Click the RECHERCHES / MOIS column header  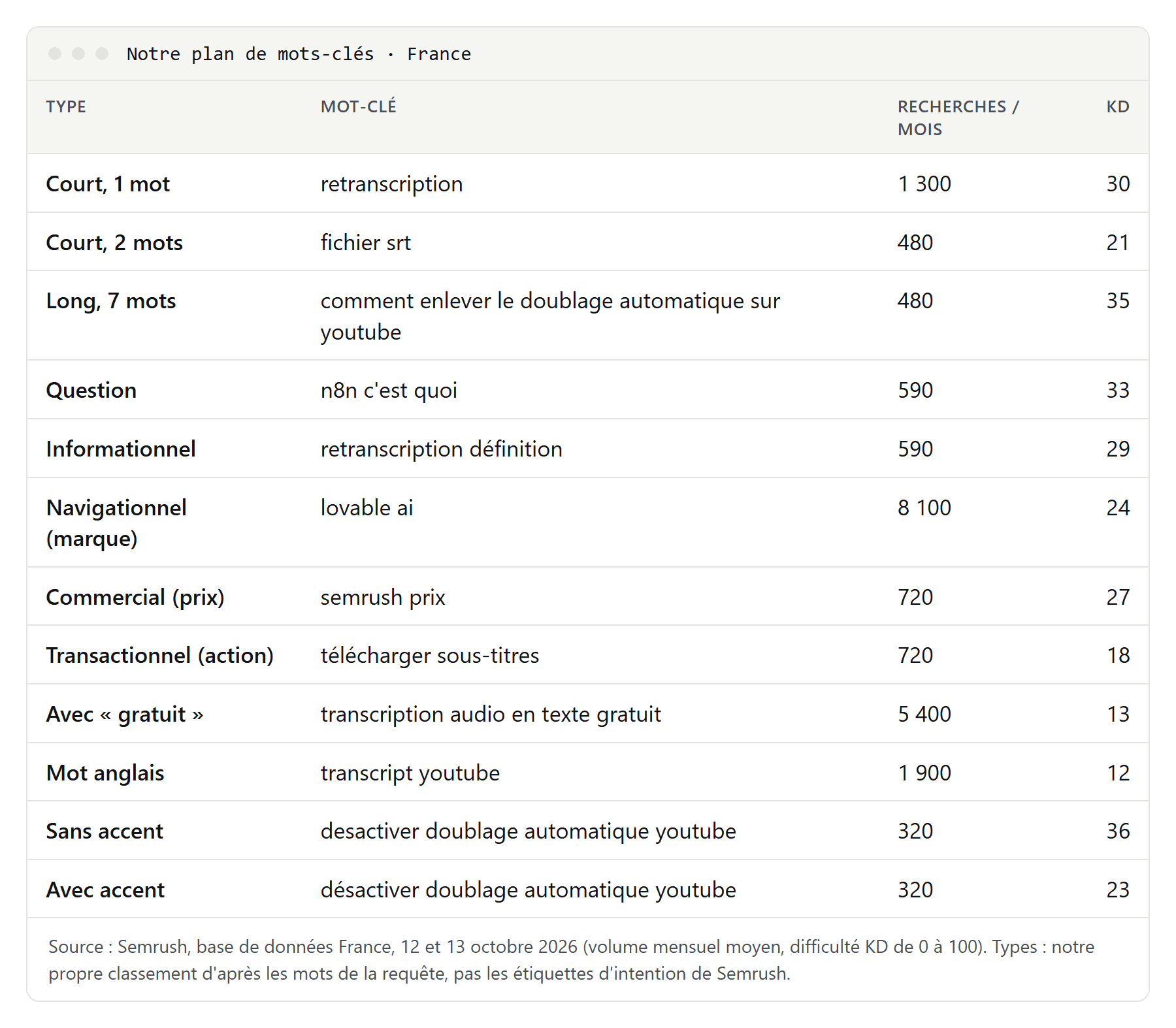958,118
